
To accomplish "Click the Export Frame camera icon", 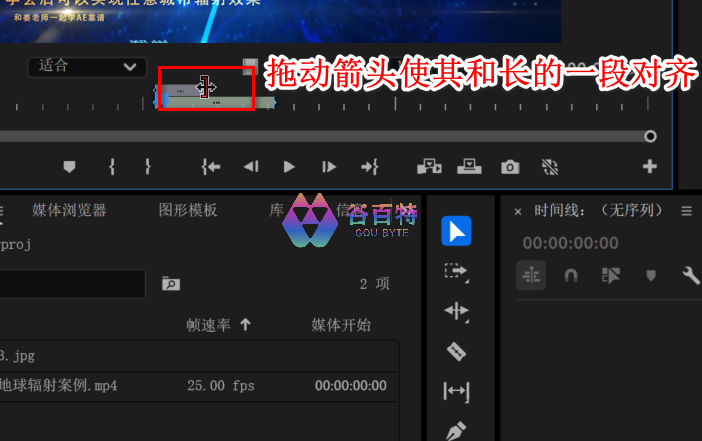I will [x=510, y=167].
